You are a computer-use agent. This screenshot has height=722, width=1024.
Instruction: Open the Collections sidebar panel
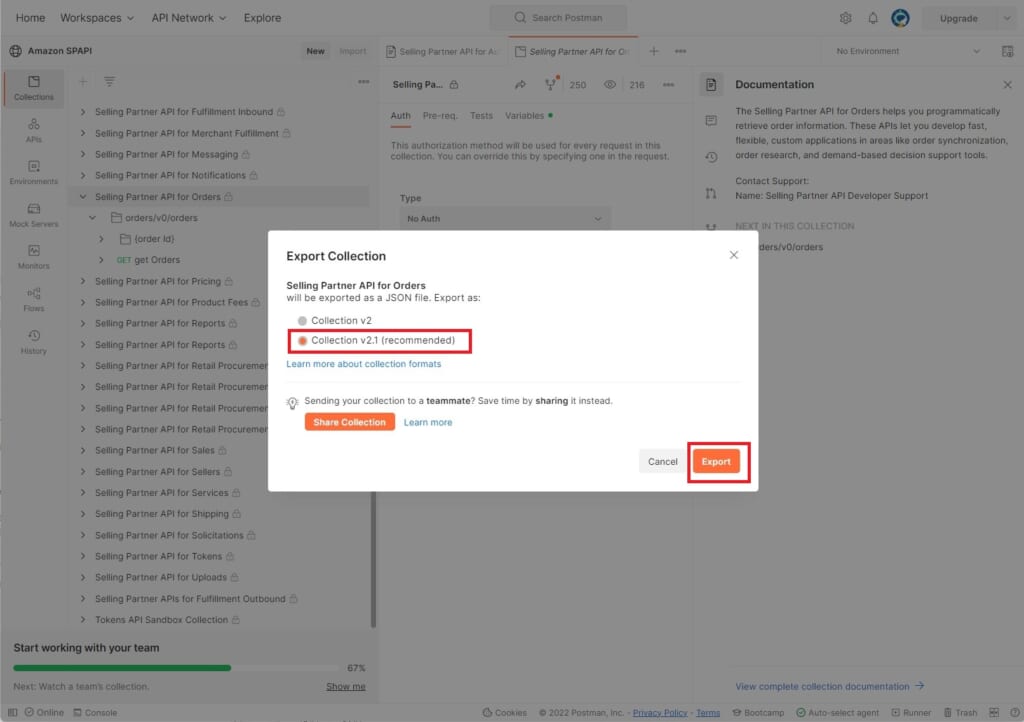(x=34, y=87)
